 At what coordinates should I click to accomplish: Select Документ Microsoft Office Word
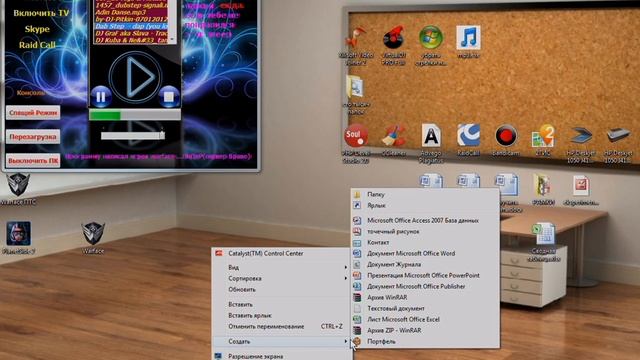(x=425, y=253)
